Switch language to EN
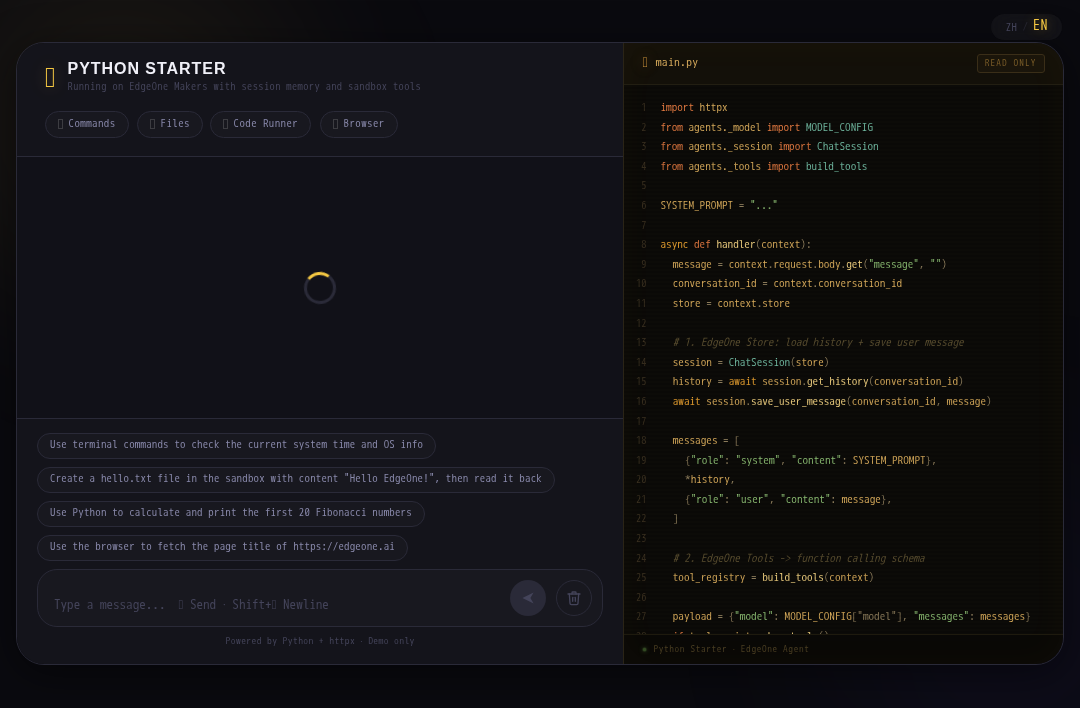This screenshot has width=1080, height=708. (1040, 25)
